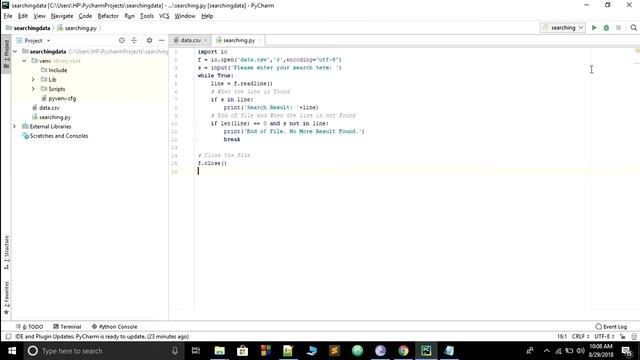Click the PyCharm taskbar icon

click(426, 351)
